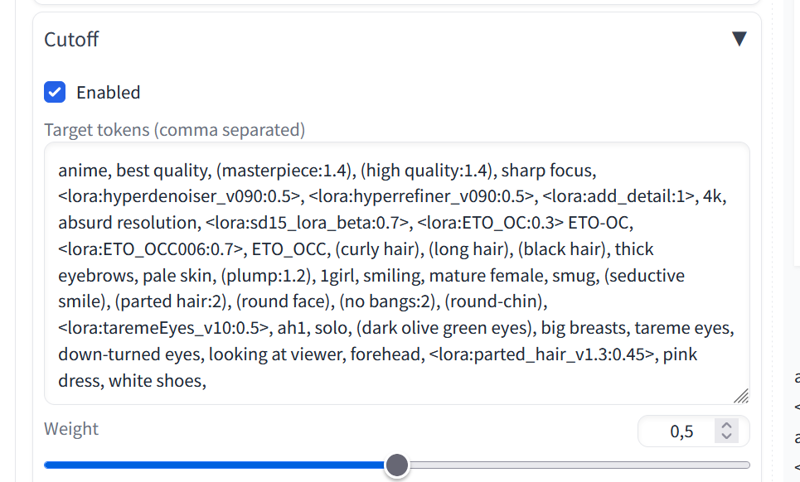Click the blue filled part of Weight slider
This screenshot has width=800, height=482.
pos(215,465)
